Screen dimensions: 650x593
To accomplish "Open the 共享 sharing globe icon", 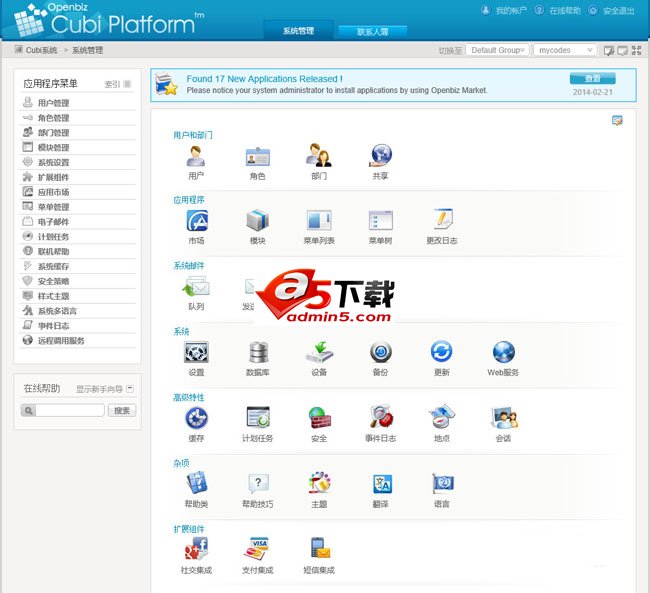I will click(380, 156).
